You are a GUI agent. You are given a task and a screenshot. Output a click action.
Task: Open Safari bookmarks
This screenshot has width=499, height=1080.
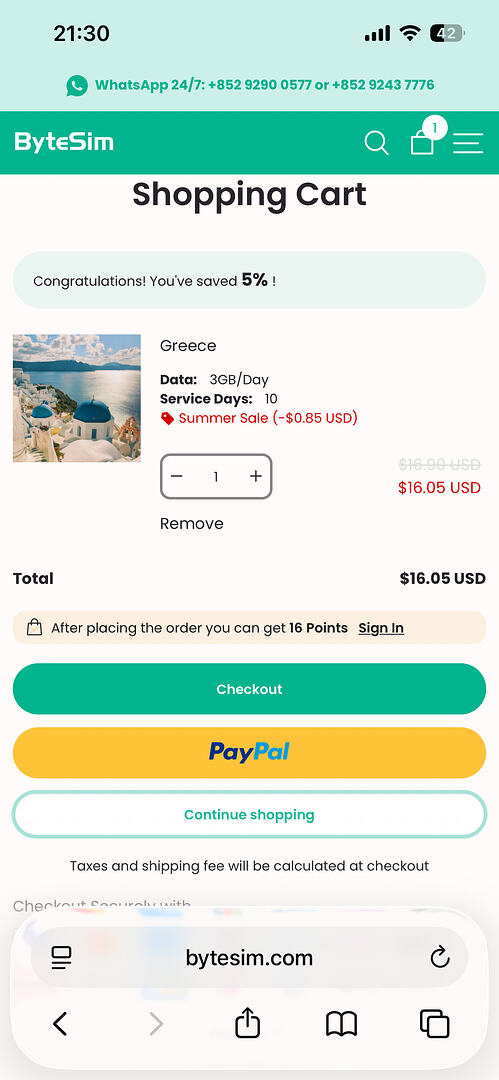[341, 1024]
